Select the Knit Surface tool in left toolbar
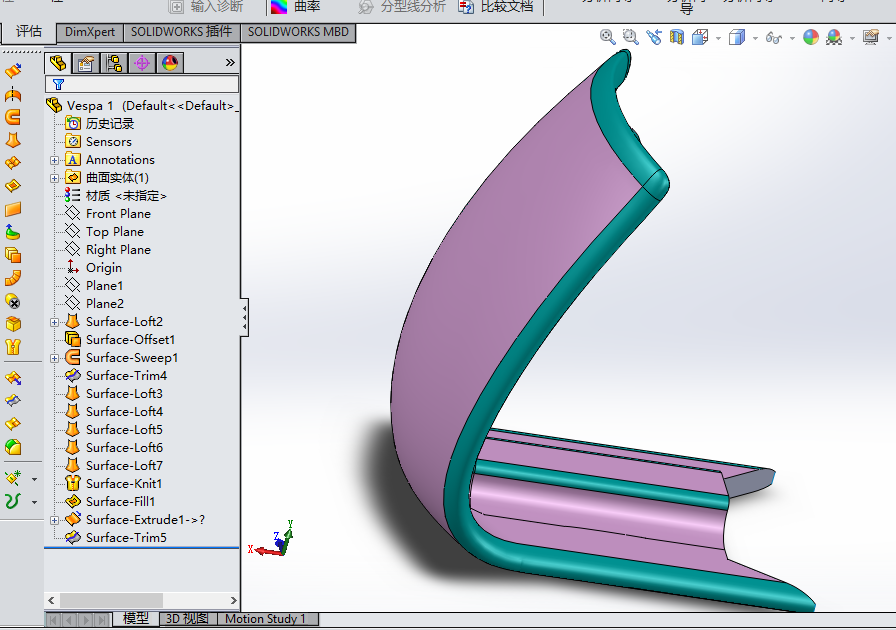 tap(13, 347)
